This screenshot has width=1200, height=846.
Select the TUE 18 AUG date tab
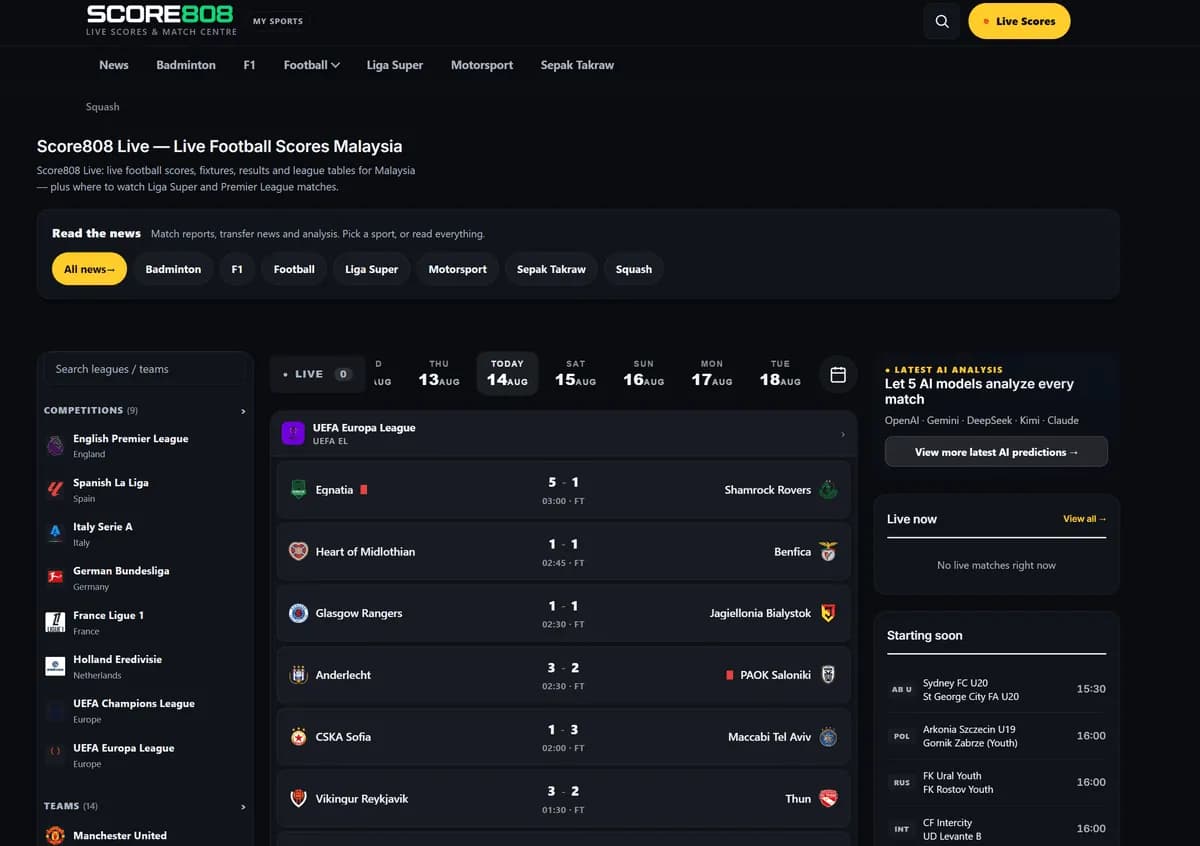(x=780, y=374)
